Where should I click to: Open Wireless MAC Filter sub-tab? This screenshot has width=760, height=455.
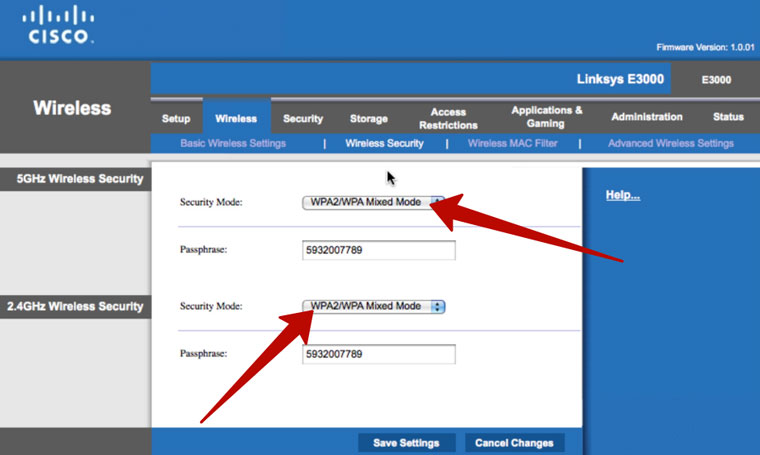[x=512, y=143]
